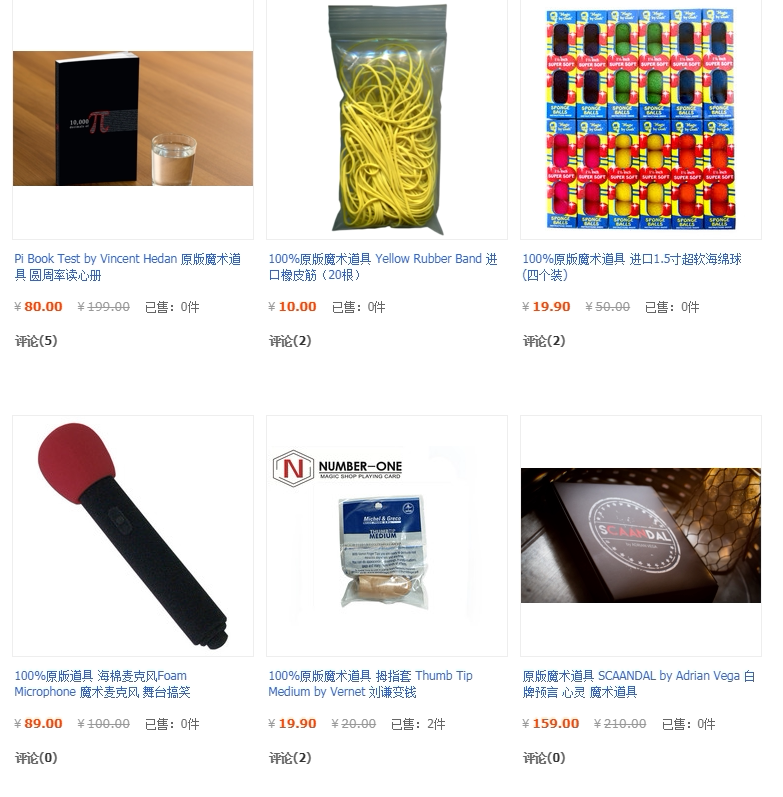783x797 pixels.
Task: Open the SCAANDAL by Adrian Vega title link
Action: [x=639, y=684]
